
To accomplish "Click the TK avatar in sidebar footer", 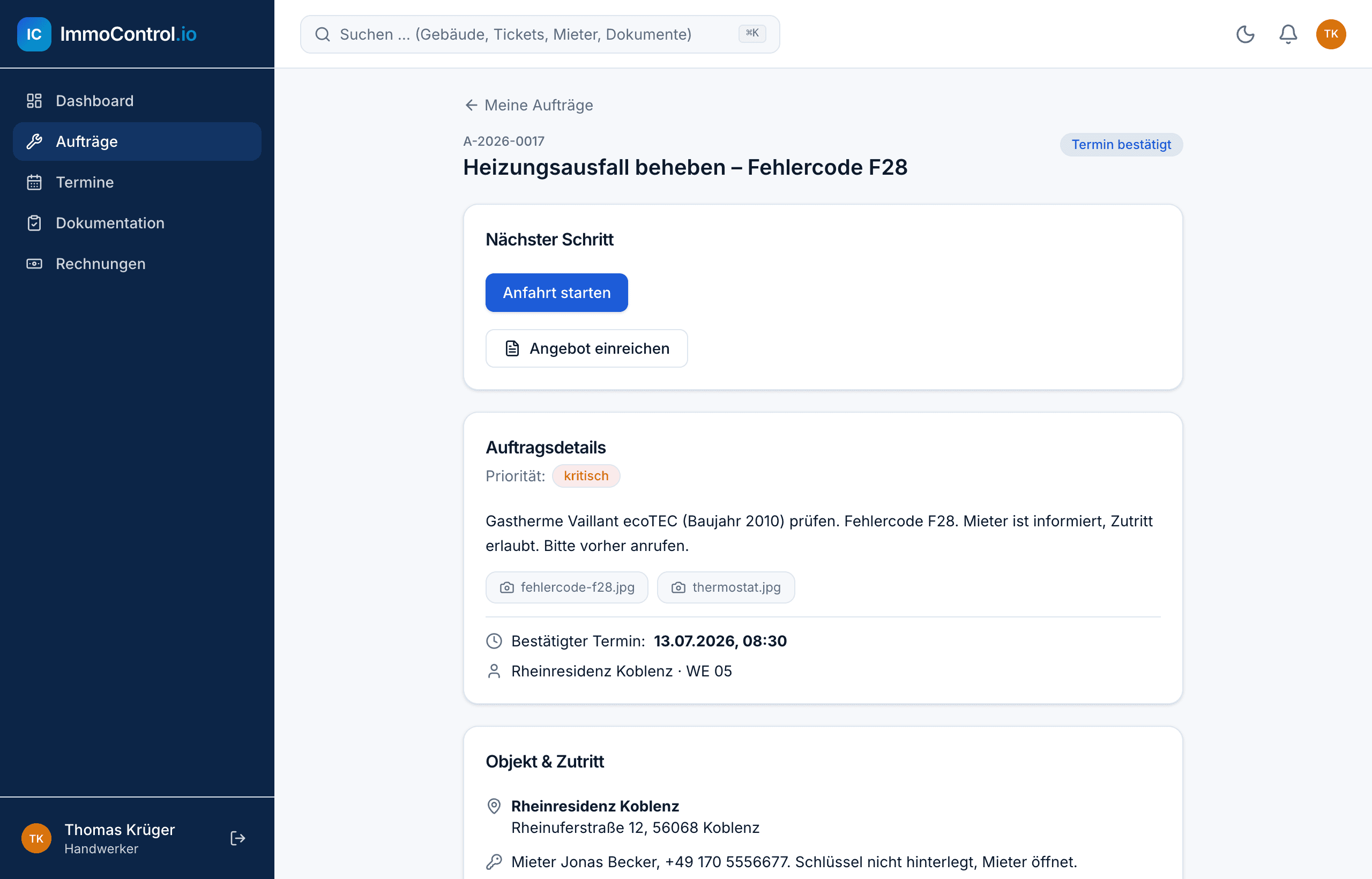I will pyautogui.click(x=36, y=838).
